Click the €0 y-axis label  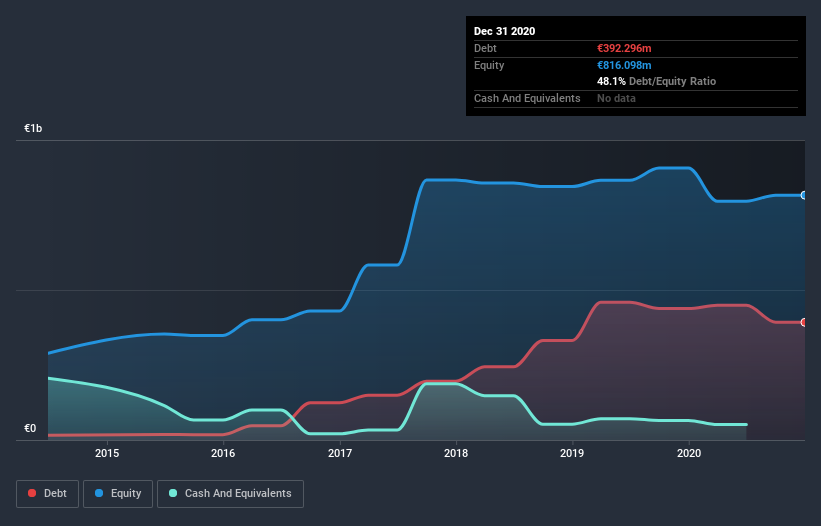click(30, 428)
